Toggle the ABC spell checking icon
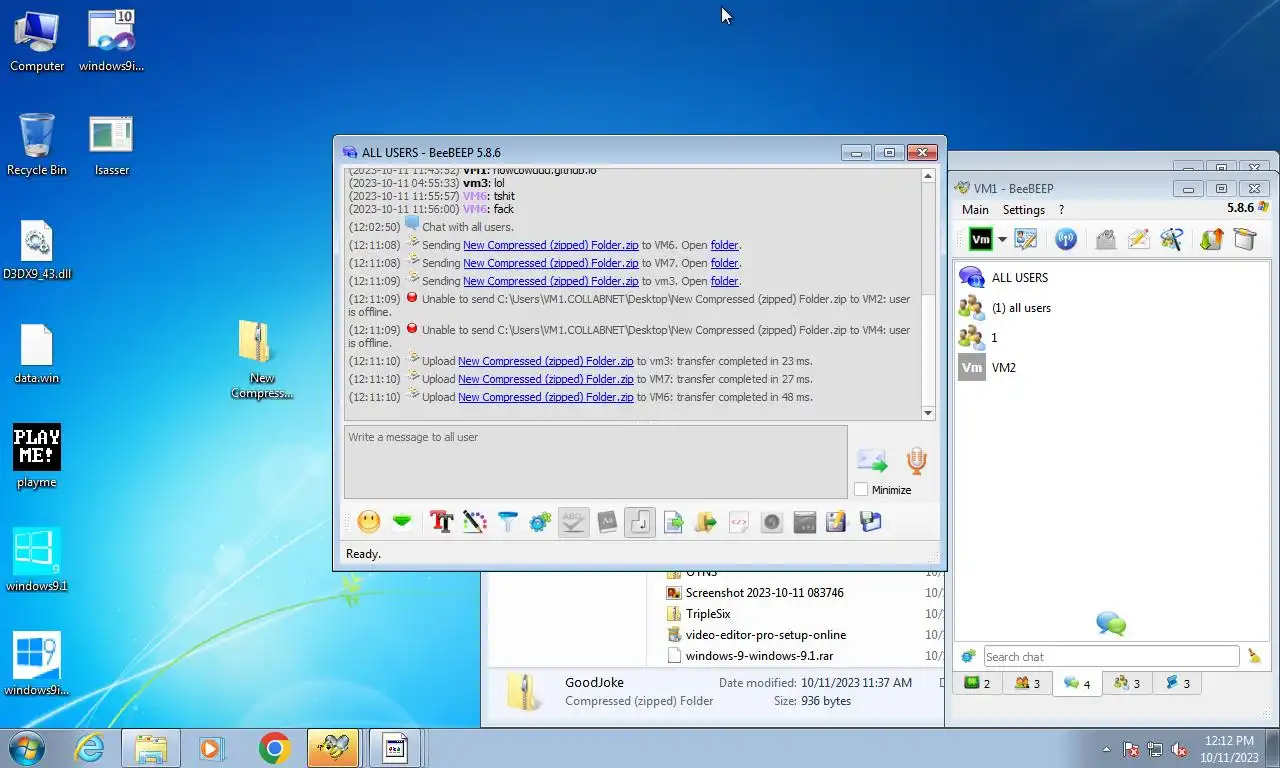Screen dimensions: 1280x768 tap(574, 522)
